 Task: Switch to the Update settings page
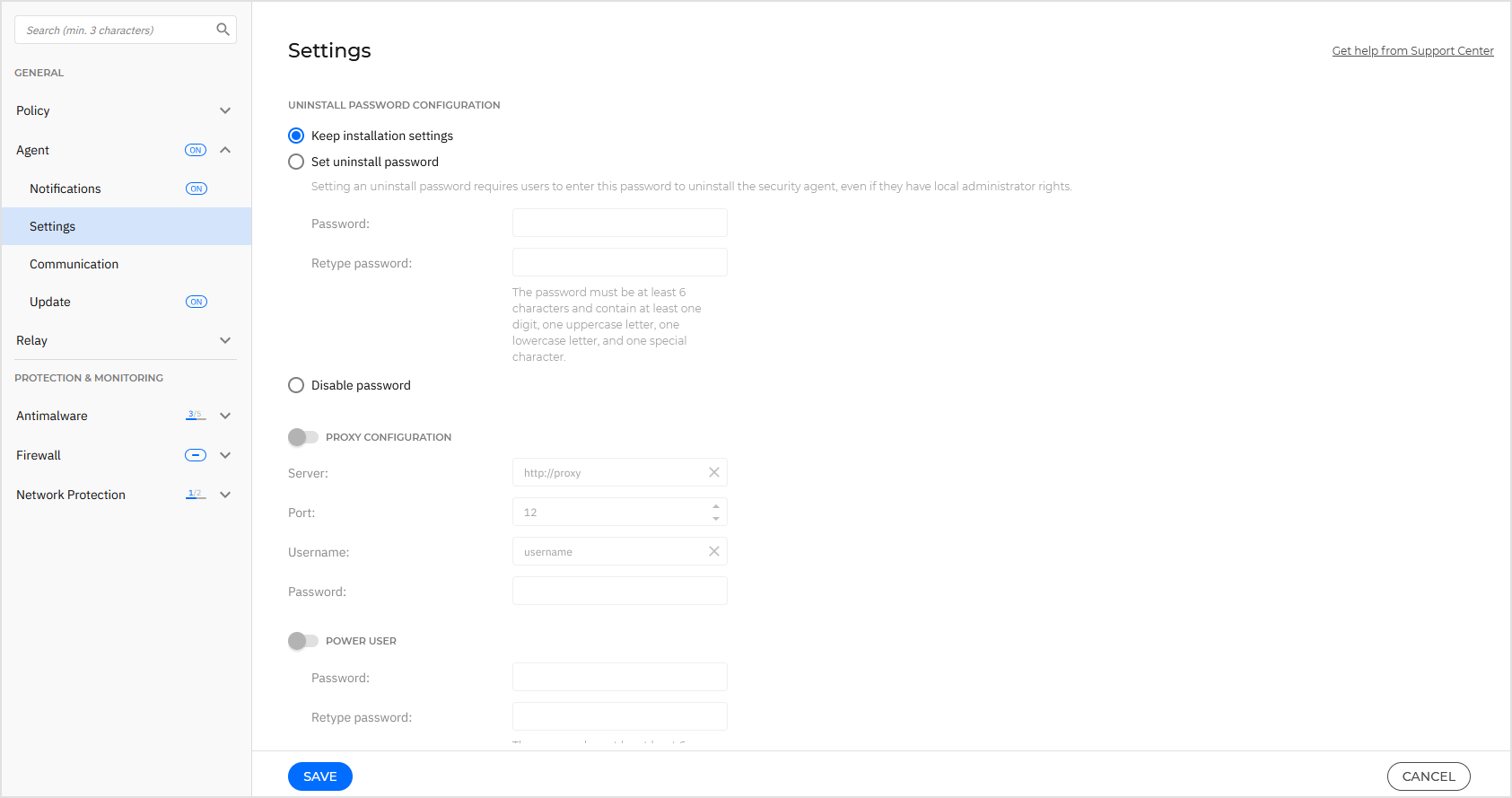tap(49, 302)
